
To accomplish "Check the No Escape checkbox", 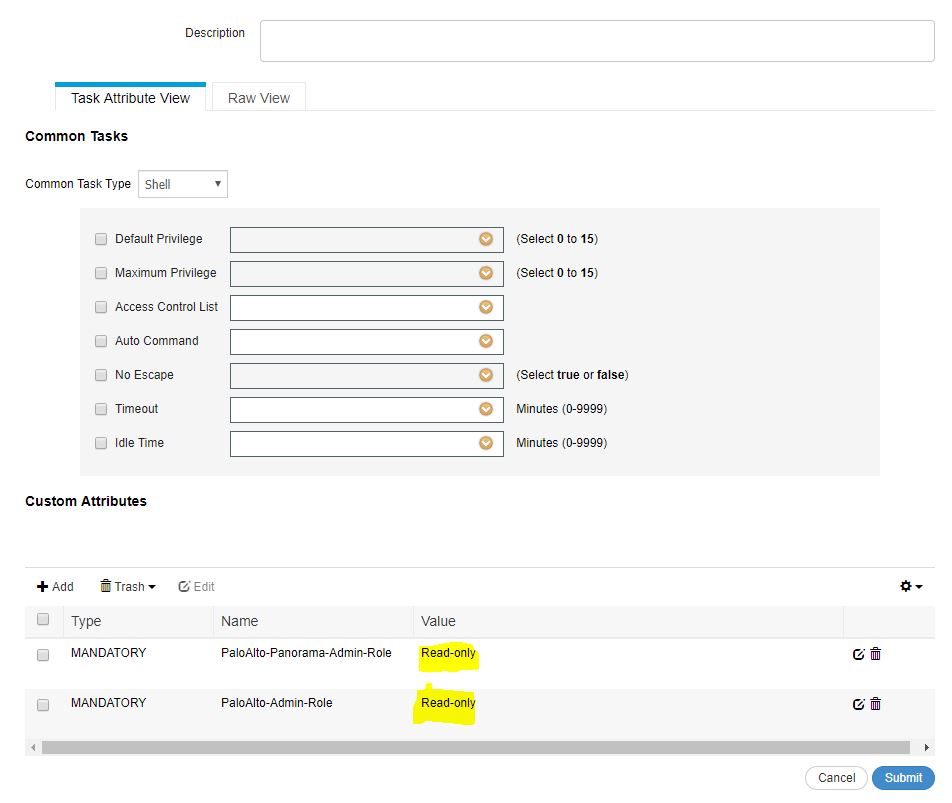I will [x=100, y=374].
